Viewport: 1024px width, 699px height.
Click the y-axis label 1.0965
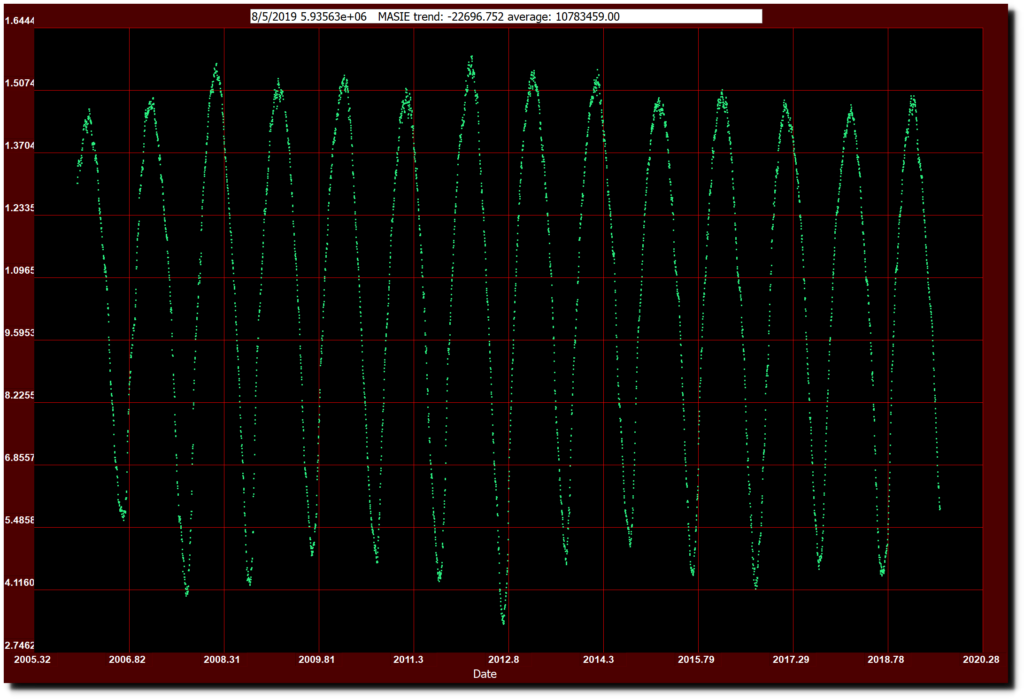(x=20, y=270)
